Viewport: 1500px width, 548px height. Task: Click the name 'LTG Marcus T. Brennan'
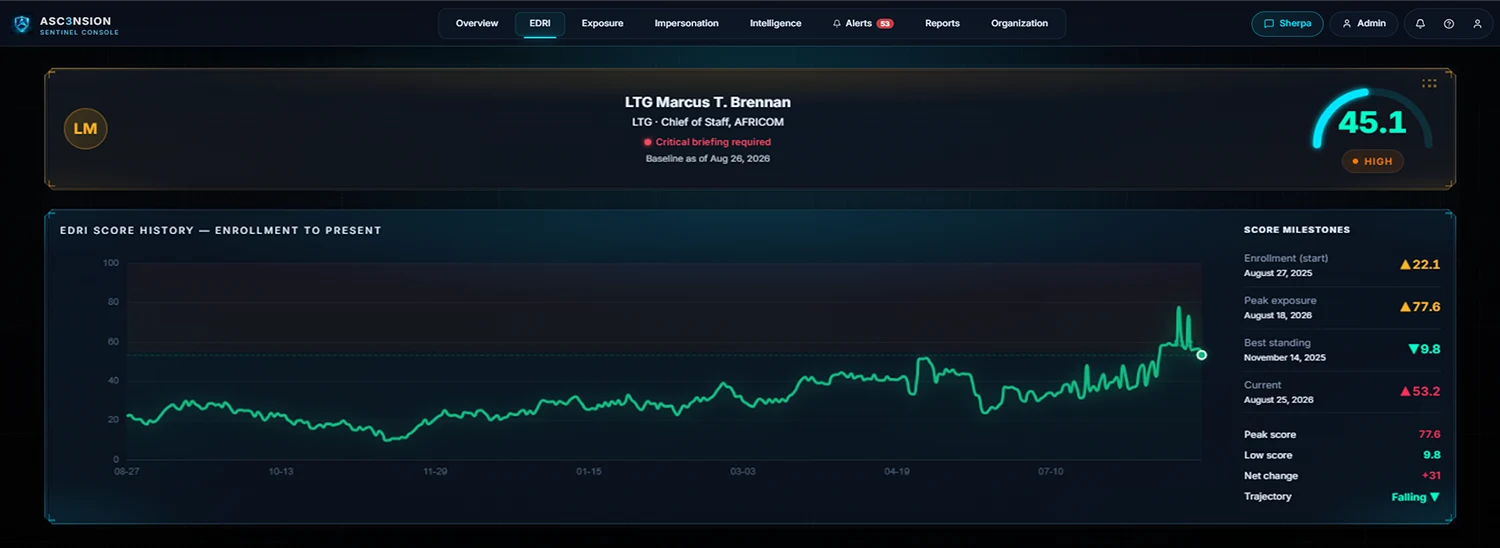(707, 102)
